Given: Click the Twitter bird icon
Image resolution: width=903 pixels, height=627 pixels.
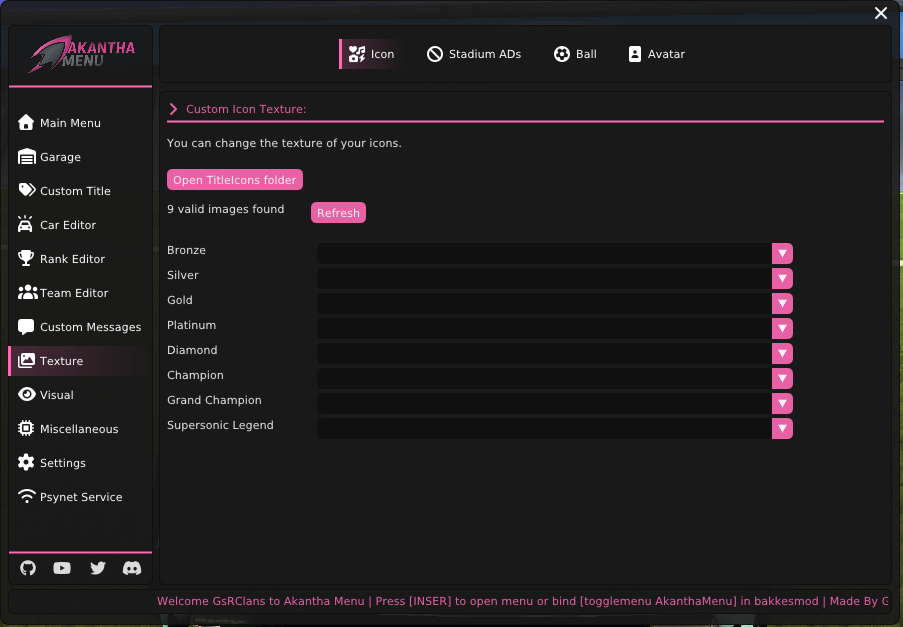Looking at the screenshot, I should pyautogui.click(x=97, y=568).
